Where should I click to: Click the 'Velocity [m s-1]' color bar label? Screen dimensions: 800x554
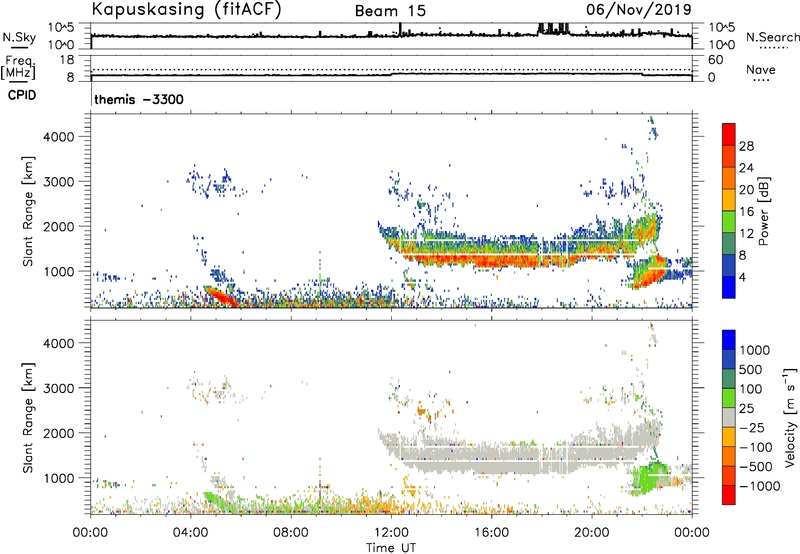click(790, 417)
